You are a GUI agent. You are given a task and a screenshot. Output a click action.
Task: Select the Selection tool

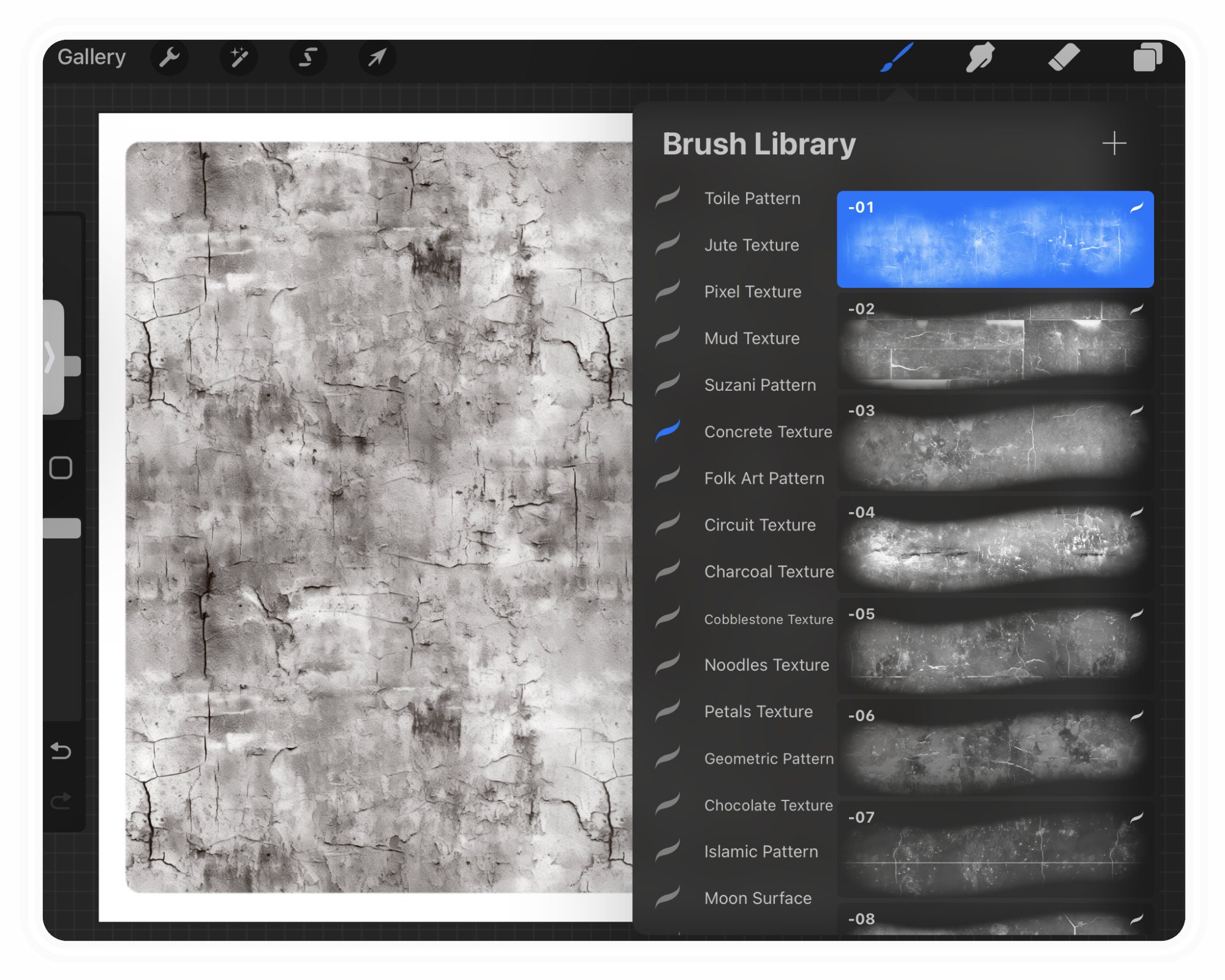308,57
